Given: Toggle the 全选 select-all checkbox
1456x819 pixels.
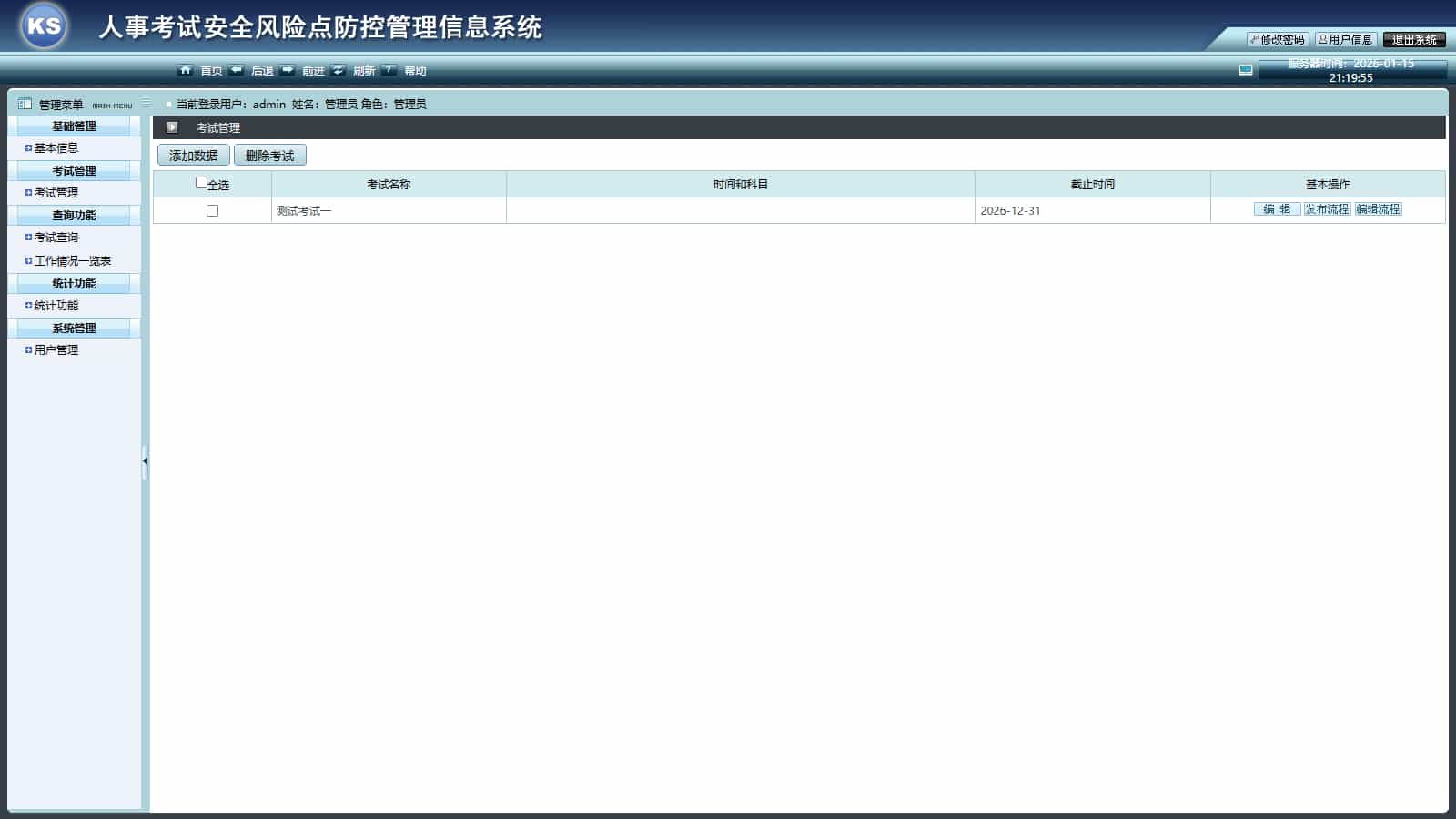Looking at the screenshot, I should point(201,183).
